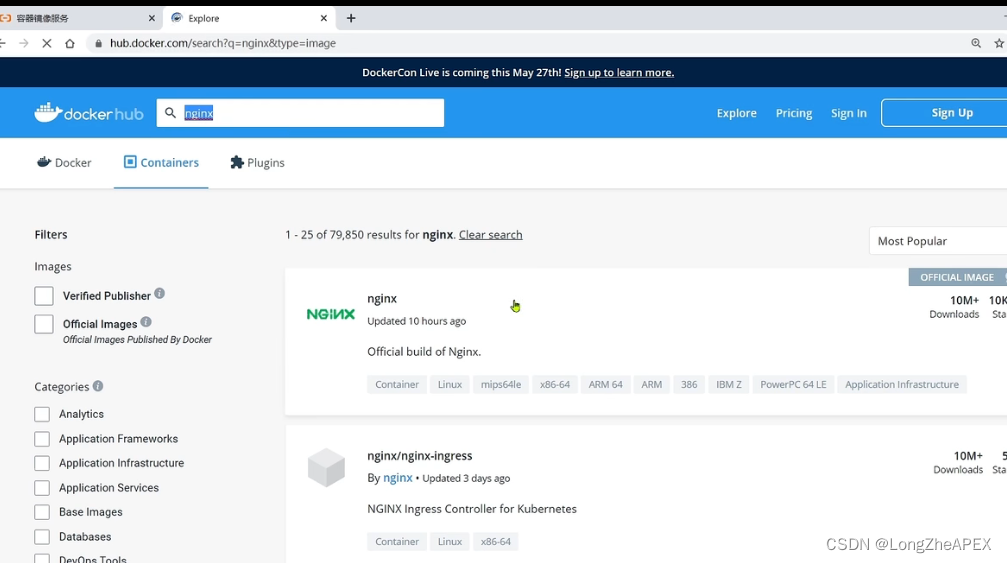Click Sign In
Screen dimensions: 1007x563
(x=848, y=113)
